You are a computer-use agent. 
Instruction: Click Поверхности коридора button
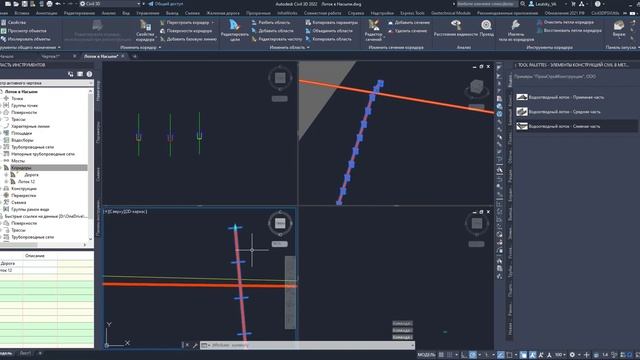point(186,31)
